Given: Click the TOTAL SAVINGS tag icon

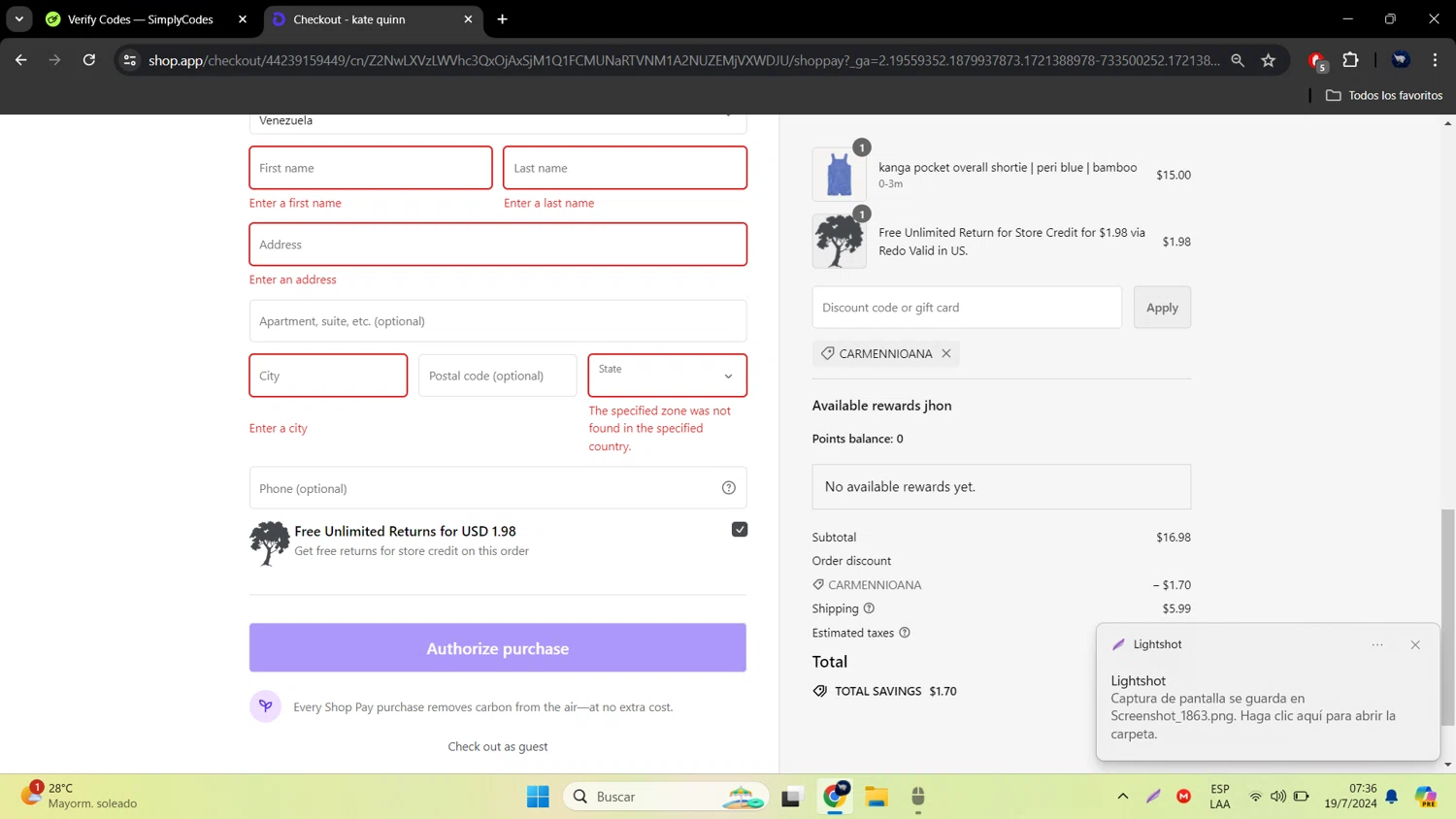Looking at the screenshot, I should pyautogui.click(x=820, y=691).
